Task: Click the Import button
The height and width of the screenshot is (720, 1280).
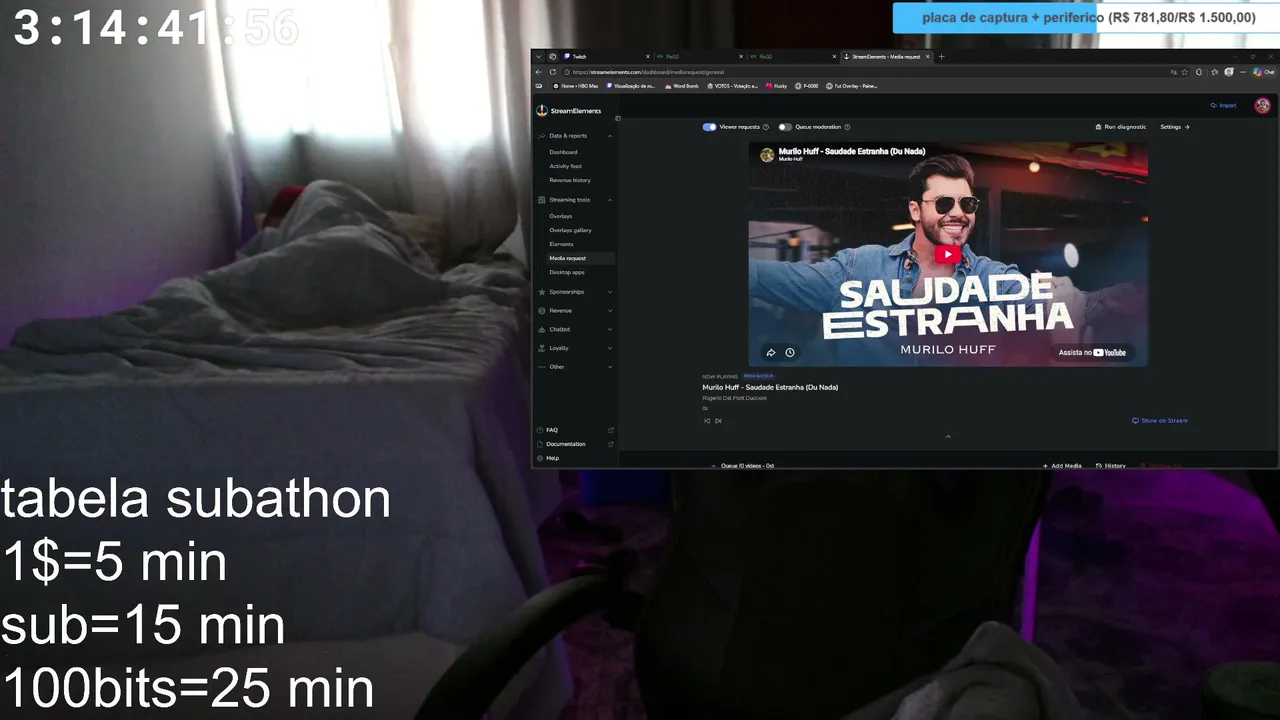Action: tap(1223, 105)
